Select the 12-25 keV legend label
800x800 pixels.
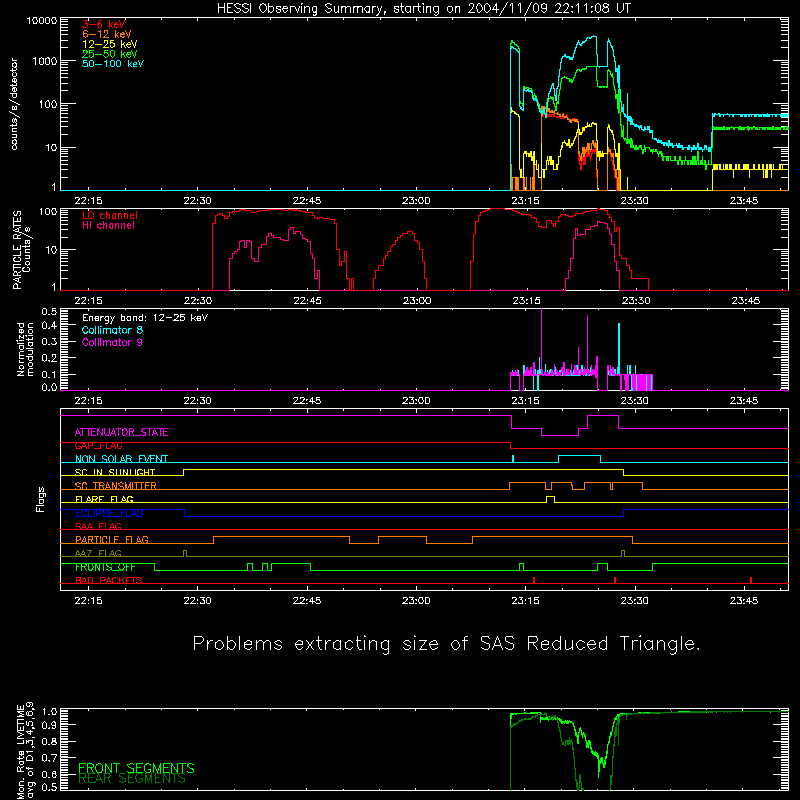pyautogui.click(x=109, y=44)
